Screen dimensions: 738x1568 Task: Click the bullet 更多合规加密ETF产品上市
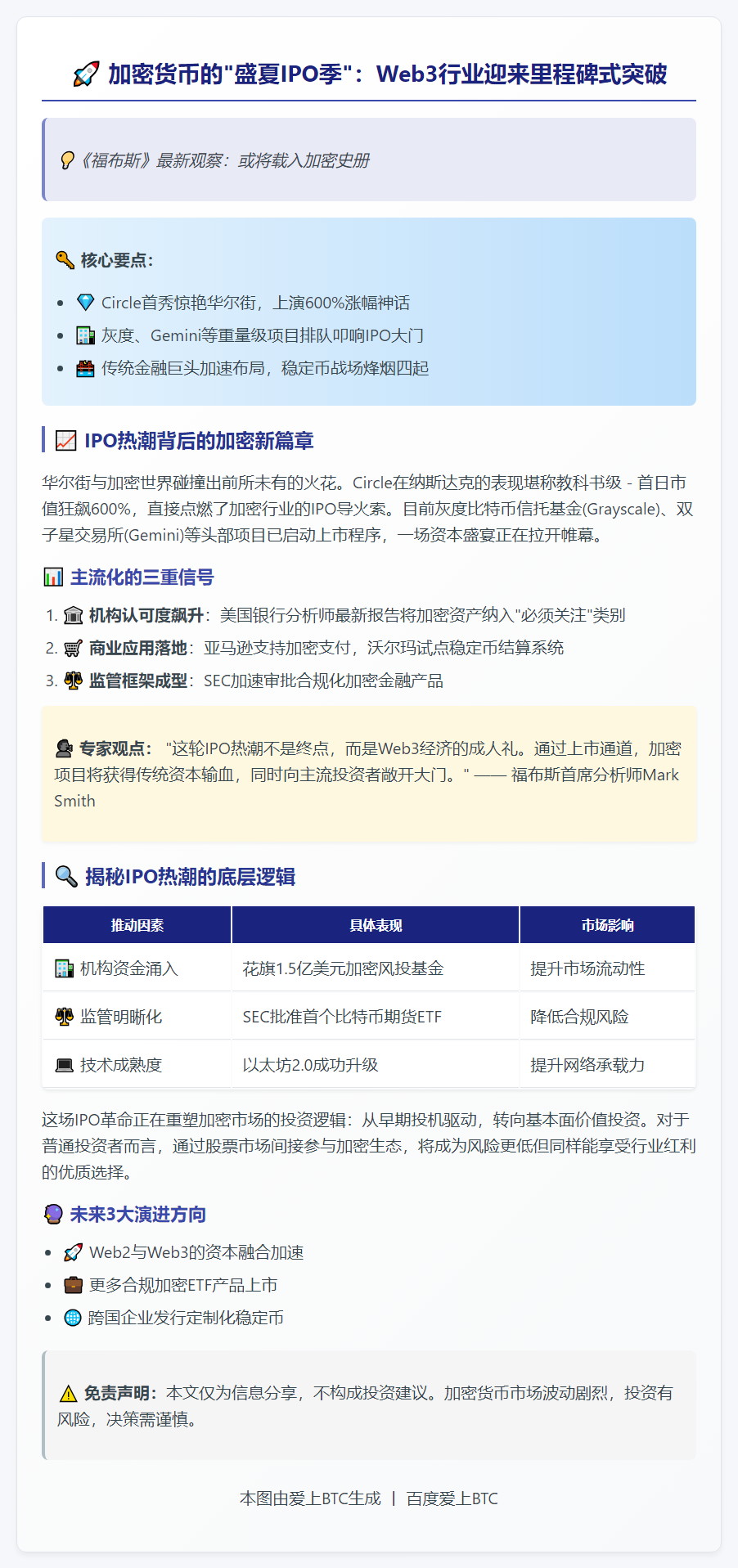click(183, 1285)
